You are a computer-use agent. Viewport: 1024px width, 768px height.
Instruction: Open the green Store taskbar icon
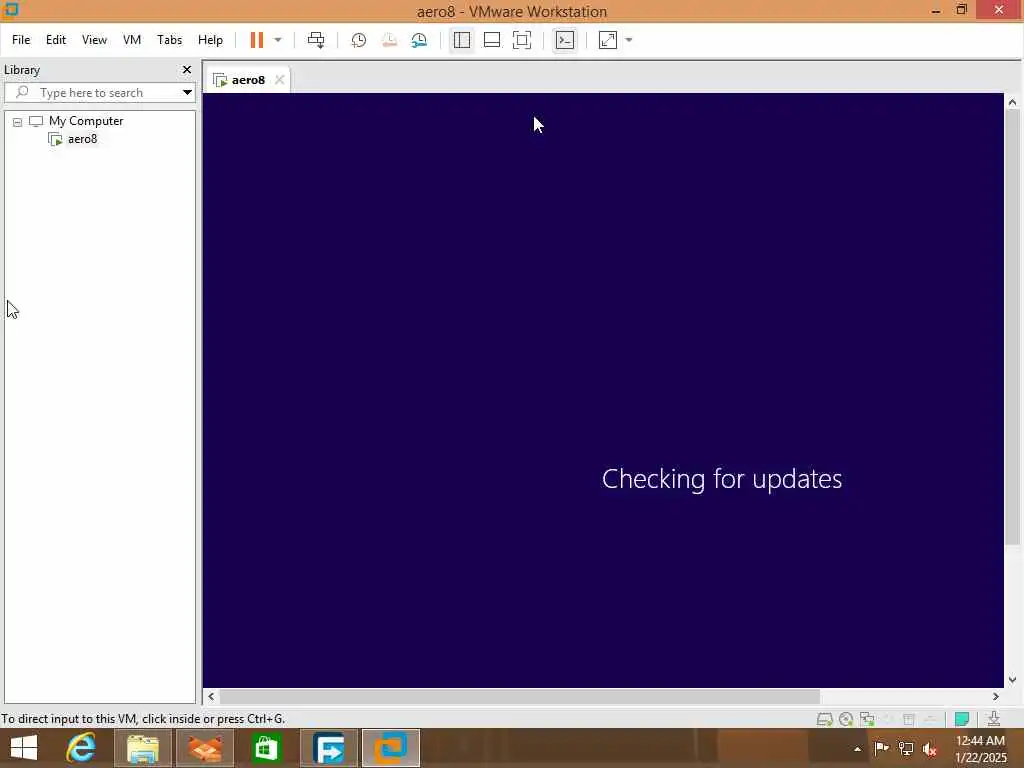266,748
